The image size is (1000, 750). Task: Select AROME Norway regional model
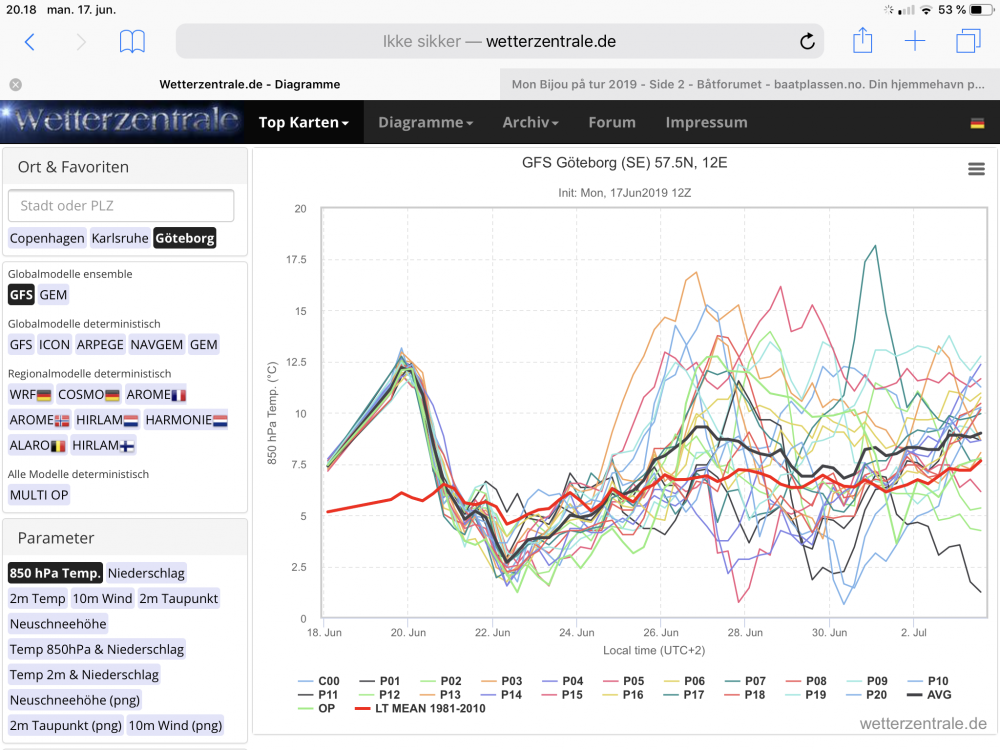coord(40,420)
